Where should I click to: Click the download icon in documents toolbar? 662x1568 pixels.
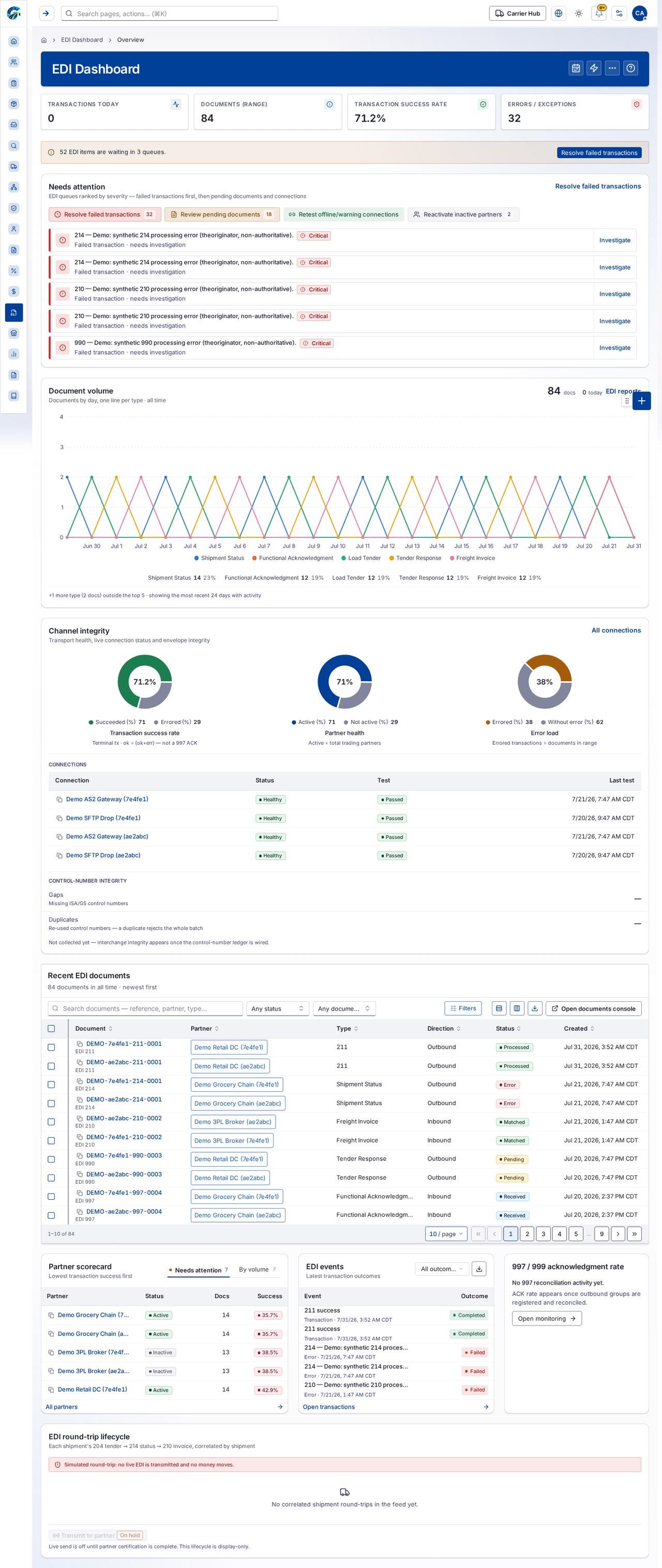(534, 1008)
